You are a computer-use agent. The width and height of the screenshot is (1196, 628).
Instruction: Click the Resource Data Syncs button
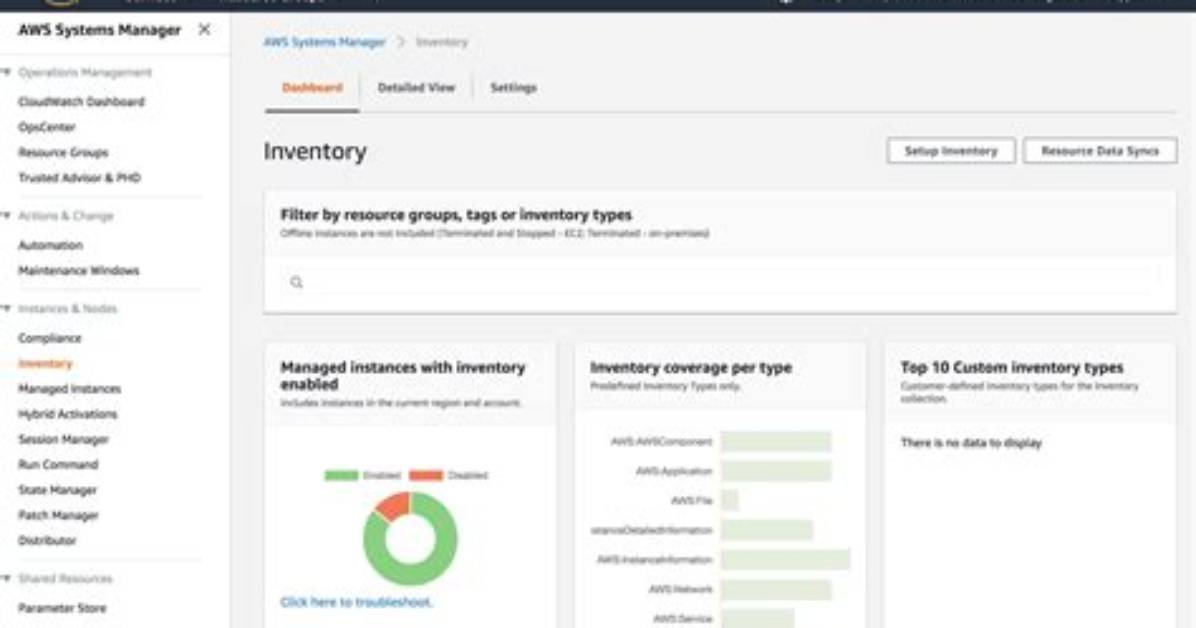click(1099, 151)
